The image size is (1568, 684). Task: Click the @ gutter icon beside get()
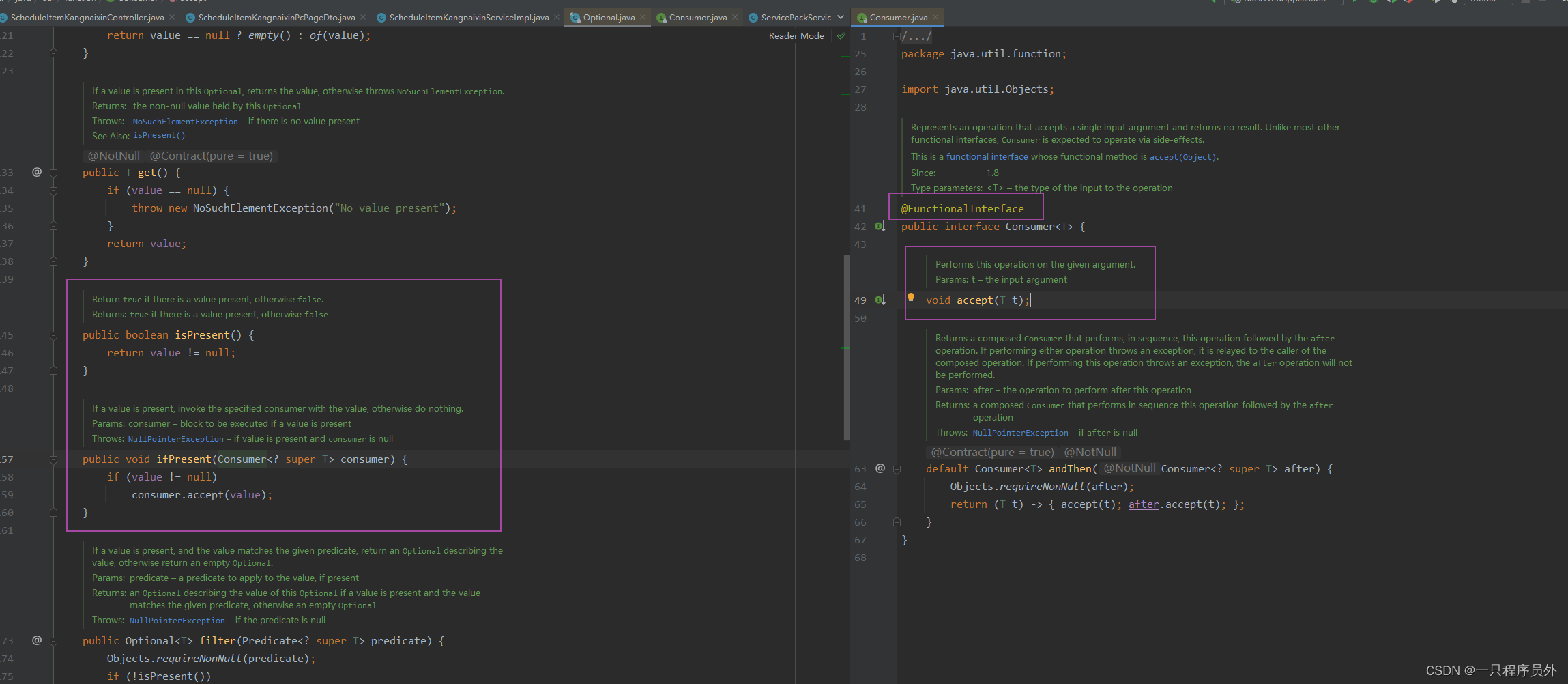[37, 172]
